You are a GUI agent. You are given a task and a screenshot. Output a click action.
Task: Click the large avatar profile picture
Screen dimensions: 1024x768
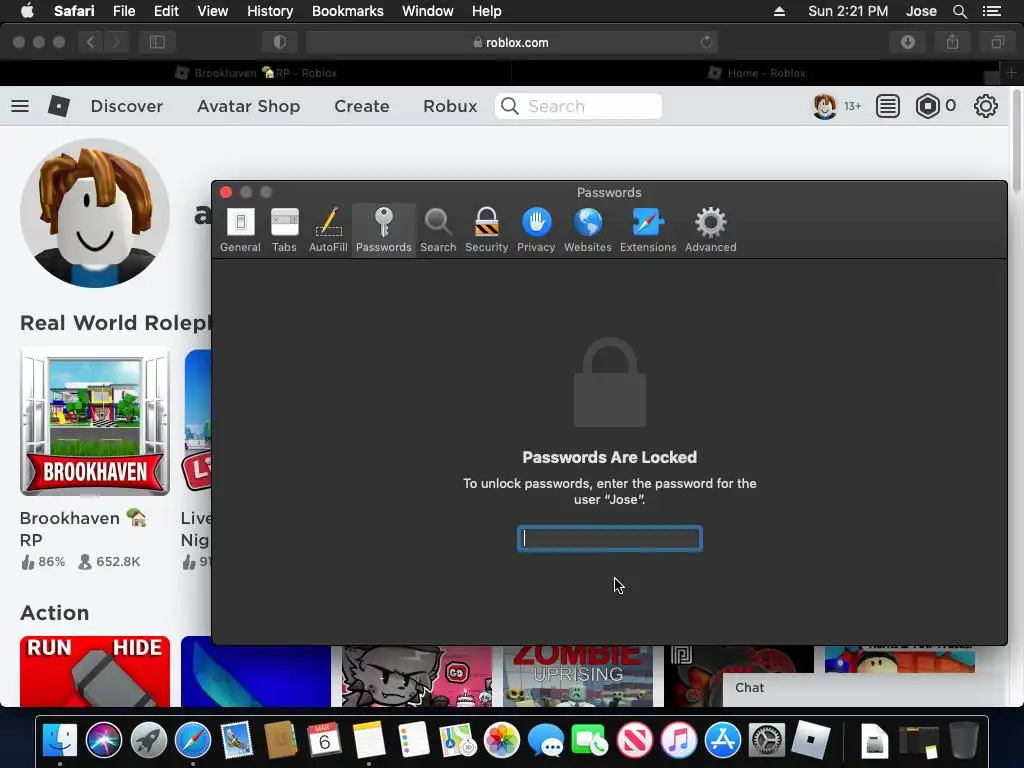(95, 213)
